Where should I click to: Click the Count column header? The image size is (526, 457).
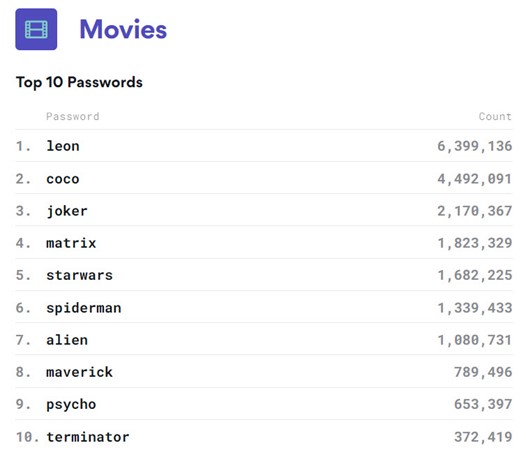pos(495,116)
